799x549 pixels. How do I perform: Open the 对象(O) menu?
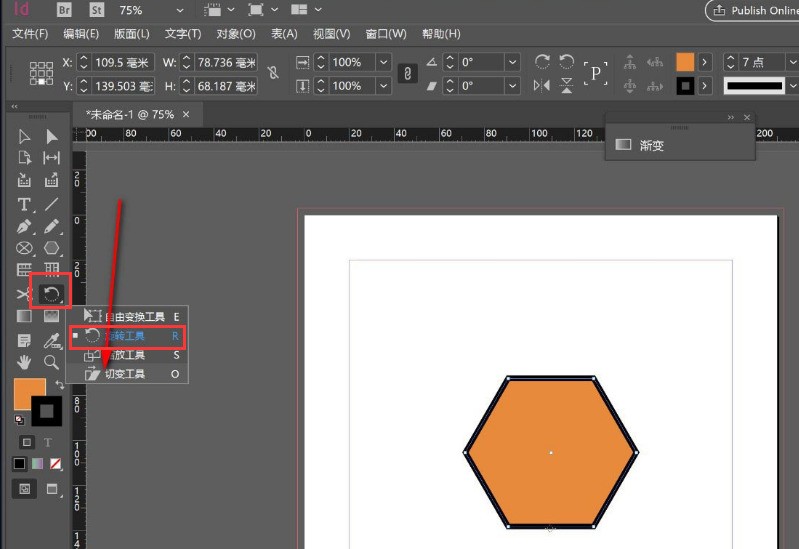tap(236, 34)
